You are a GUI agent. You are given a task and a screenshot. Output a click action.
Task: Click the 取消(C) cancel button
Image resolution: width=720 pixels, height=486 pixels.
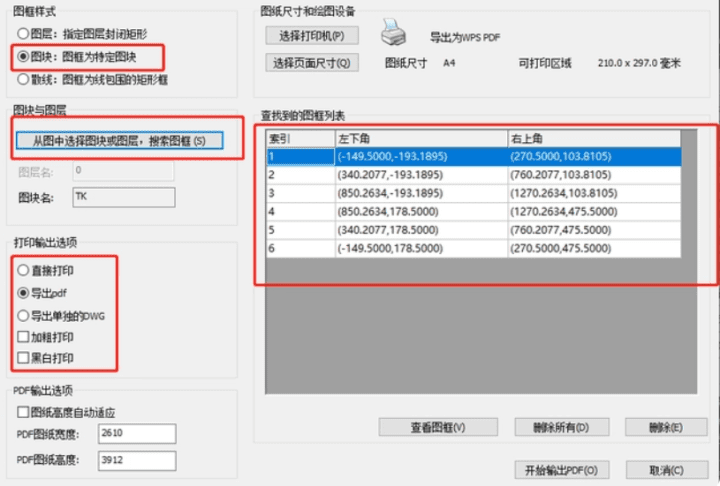point(665,469)
